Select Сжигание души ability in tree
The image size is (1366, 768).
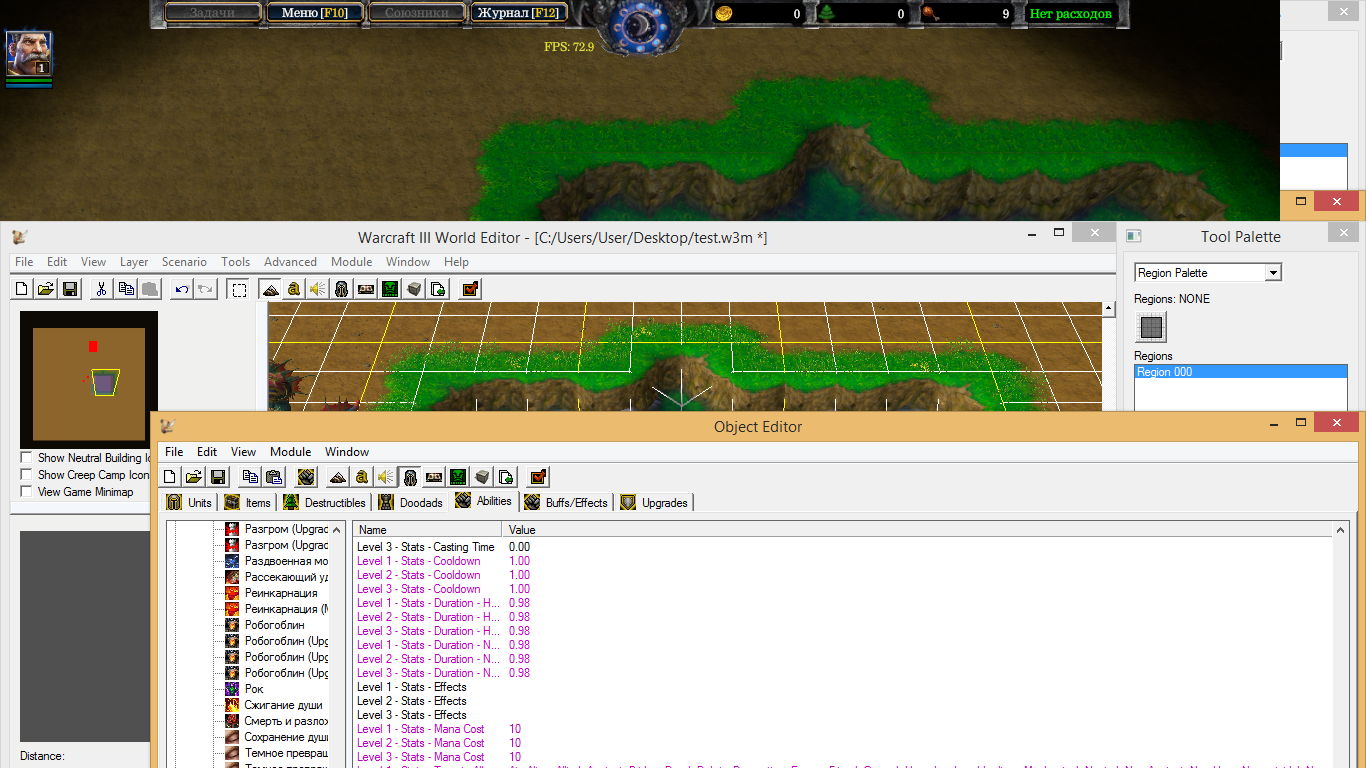tap(283, 705)
